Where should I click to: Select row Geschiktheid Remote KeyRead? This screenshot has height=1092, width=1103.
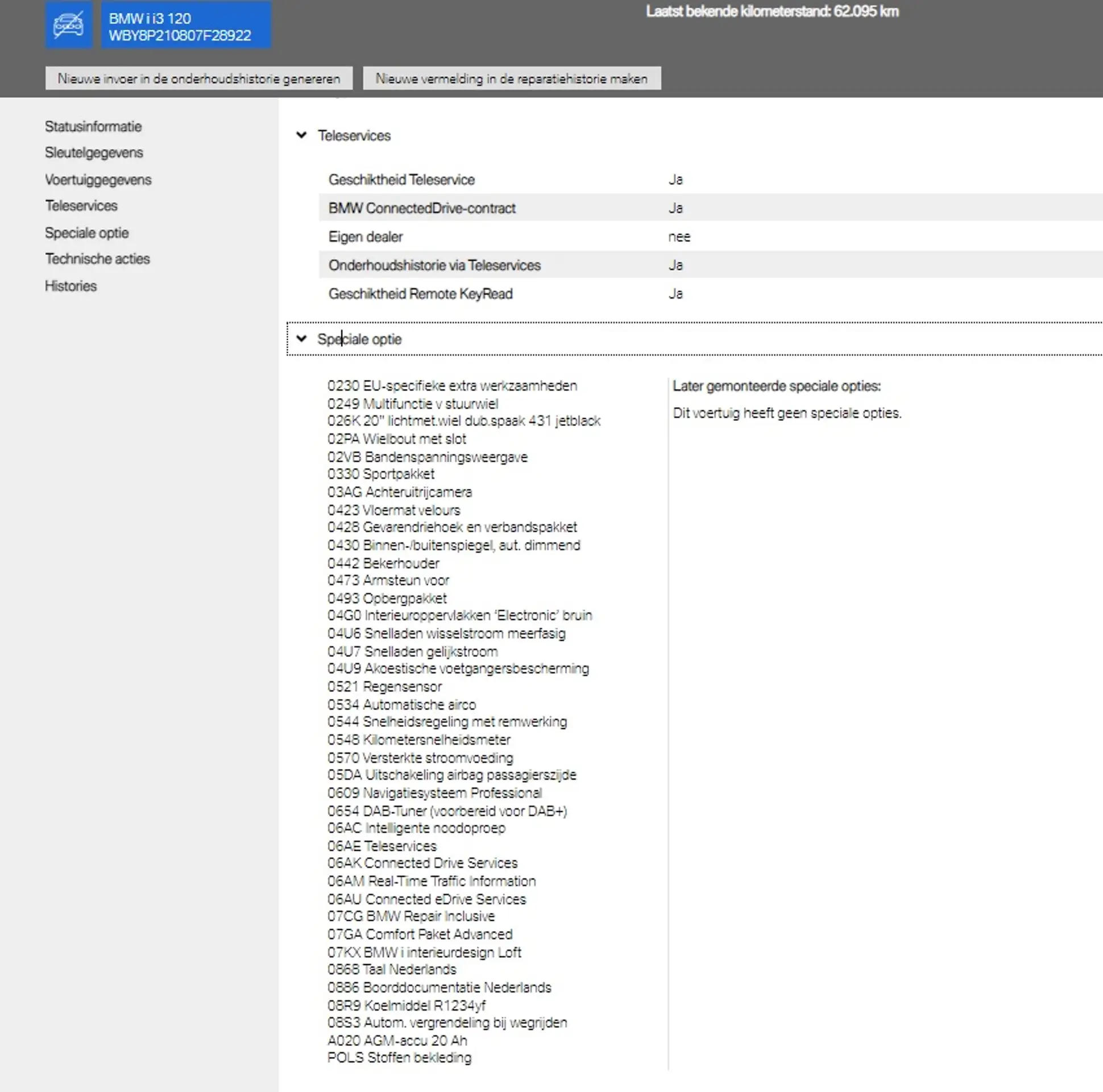[710, 293]
